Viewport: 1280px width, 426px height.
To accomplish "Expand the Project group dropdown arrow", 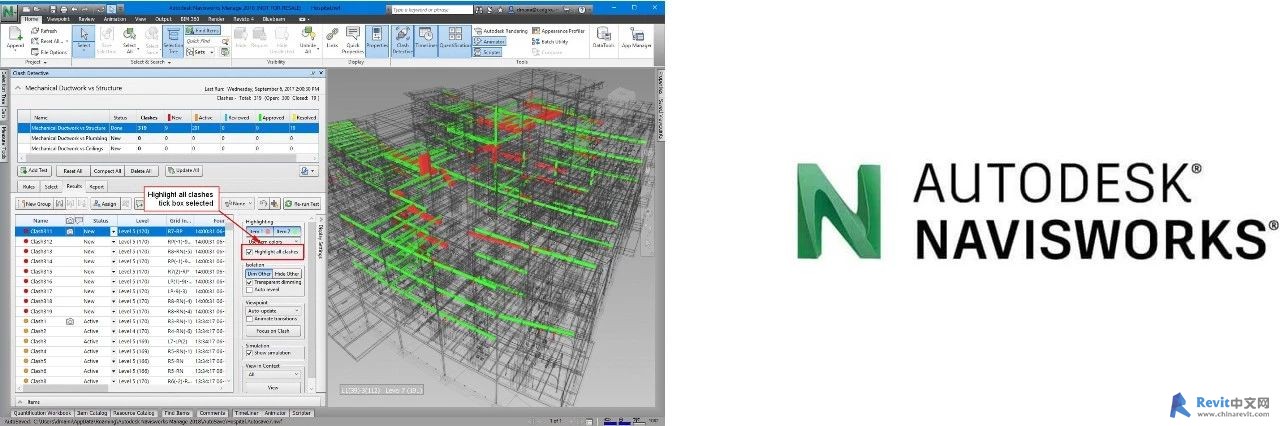I will [x=44, y=62].
